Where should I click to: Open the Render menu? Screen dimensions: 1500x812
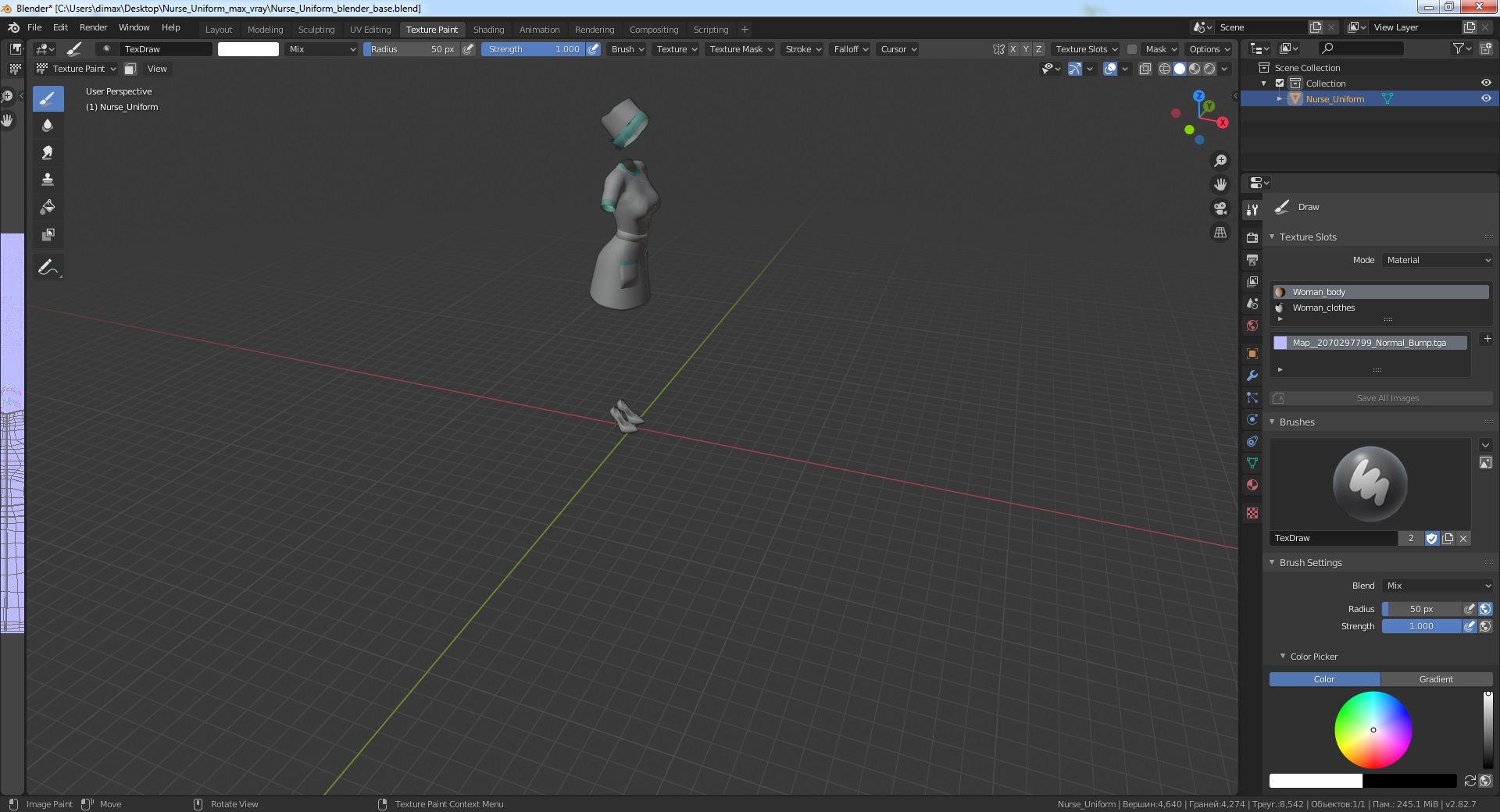tap(93, 27)
